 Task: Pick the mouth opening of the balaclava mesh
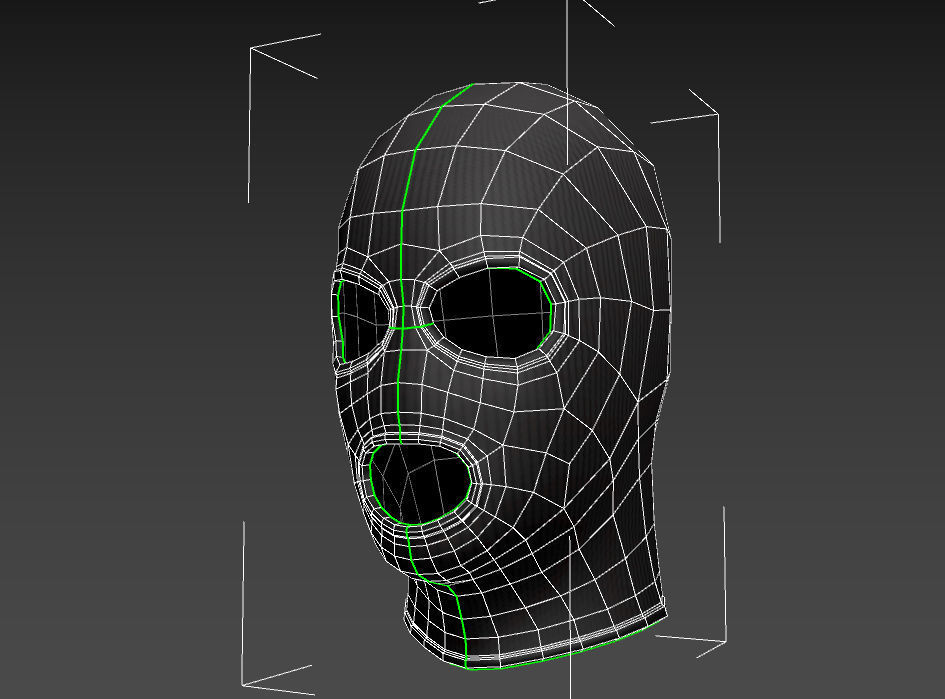coord(420,484)
